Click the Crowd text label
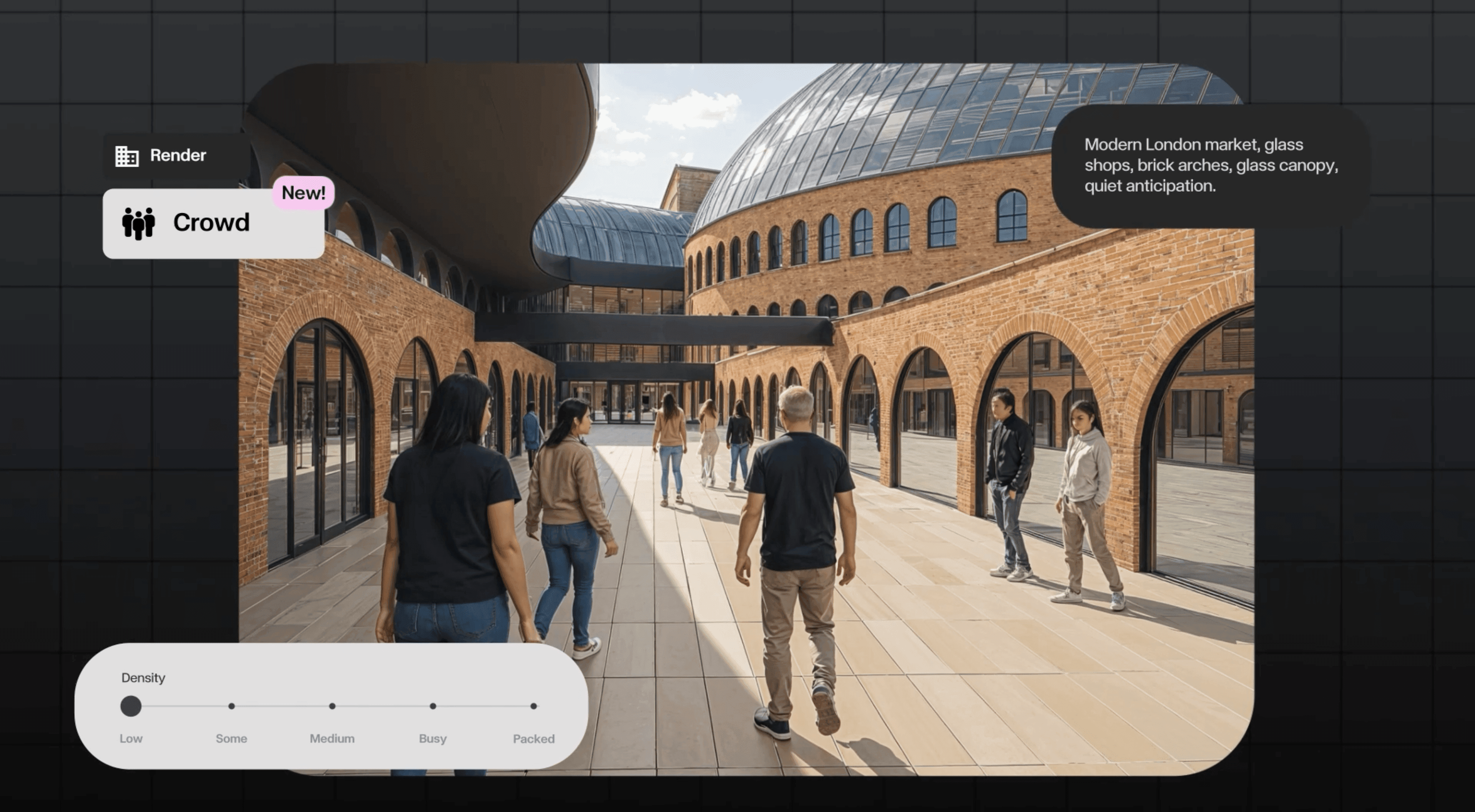Screen dimensions: 1475x812 tap(211, 223)
